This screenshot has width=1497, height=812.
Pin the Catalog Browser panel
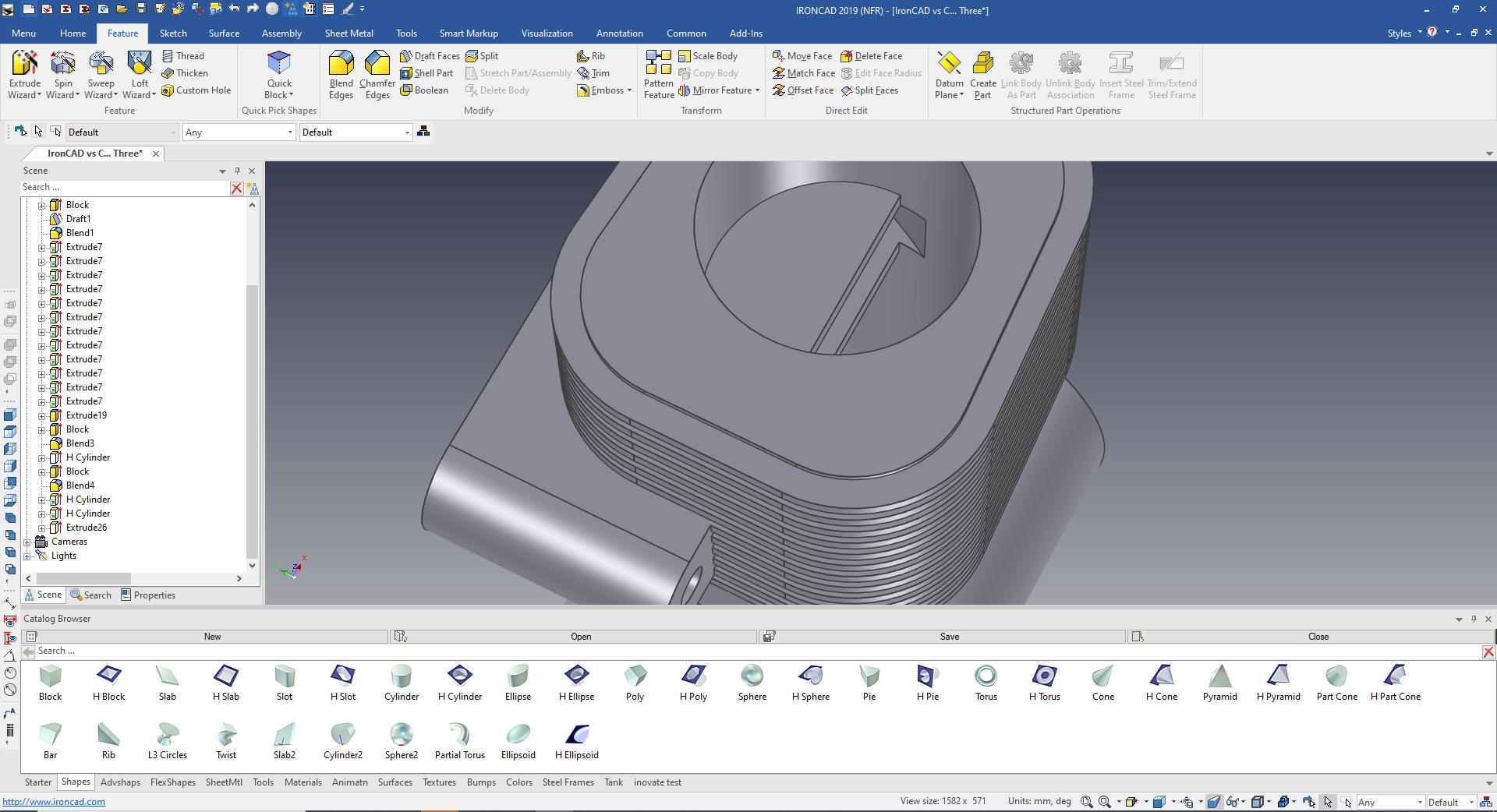coord(1474,619)
